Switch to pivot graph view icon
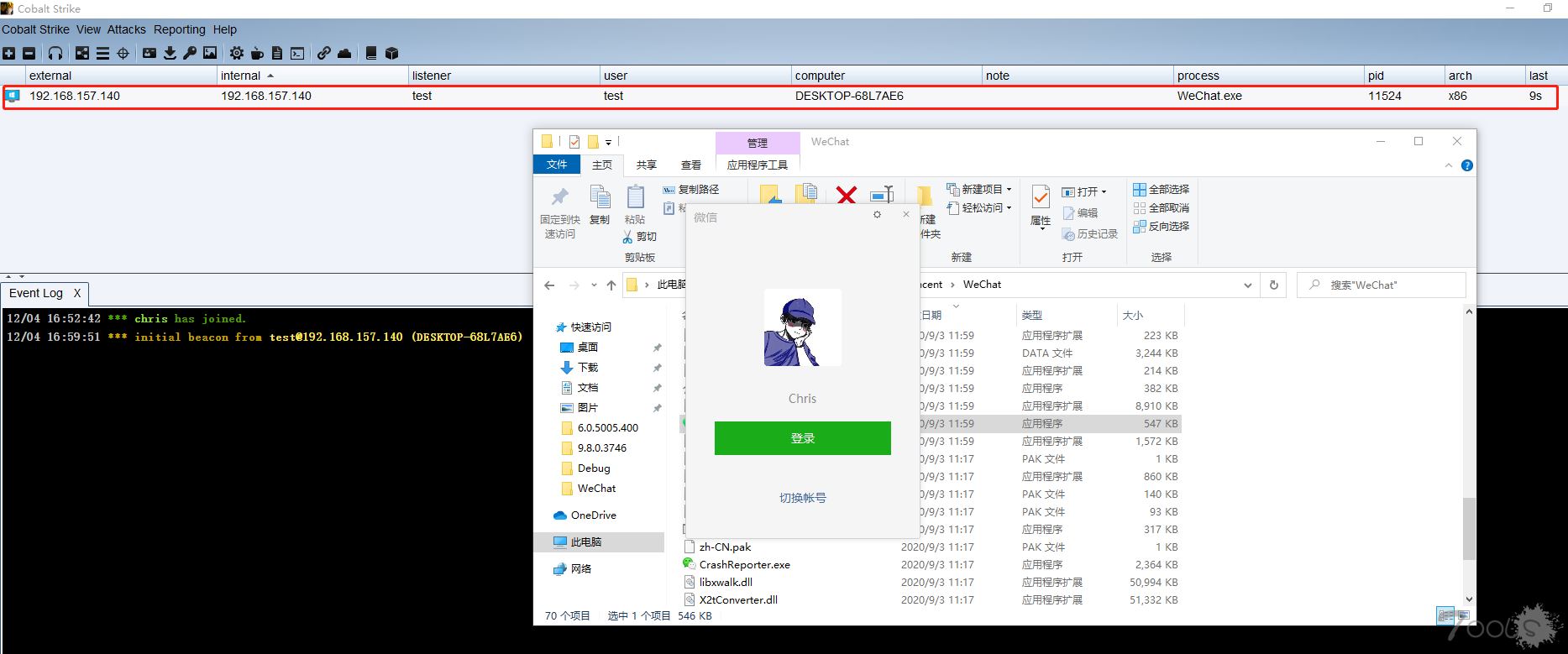The image size is (1568, 654). 82,53
